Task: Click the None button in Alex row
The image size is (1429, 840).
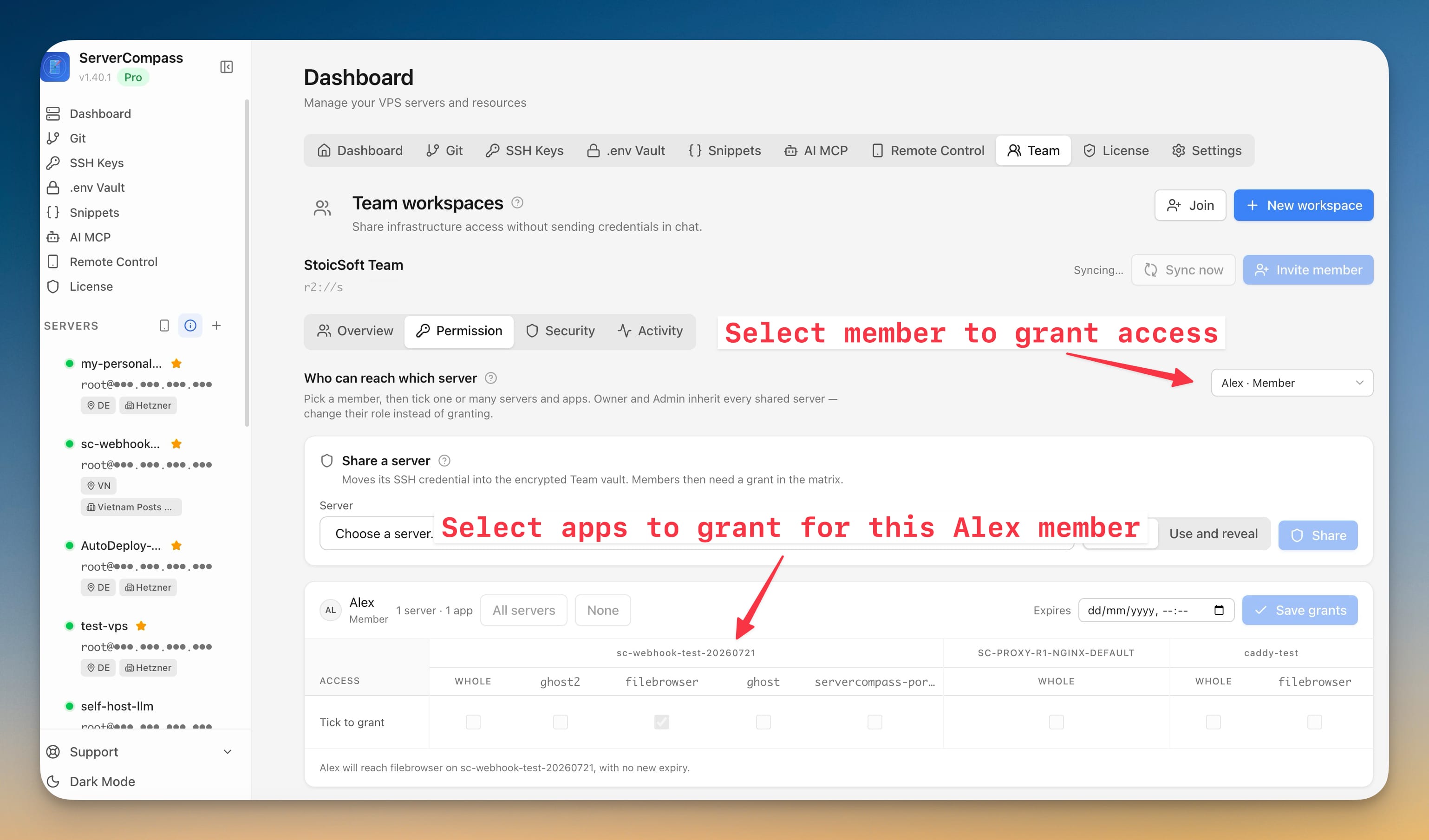Action: click(602, 610)
